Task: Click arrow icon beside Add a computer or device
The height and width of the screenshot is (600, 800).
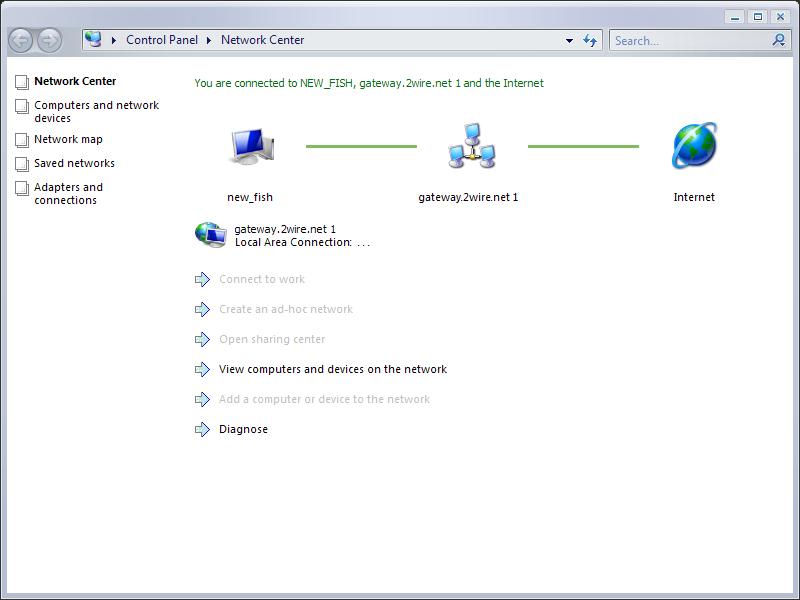Action: (203, 399)
